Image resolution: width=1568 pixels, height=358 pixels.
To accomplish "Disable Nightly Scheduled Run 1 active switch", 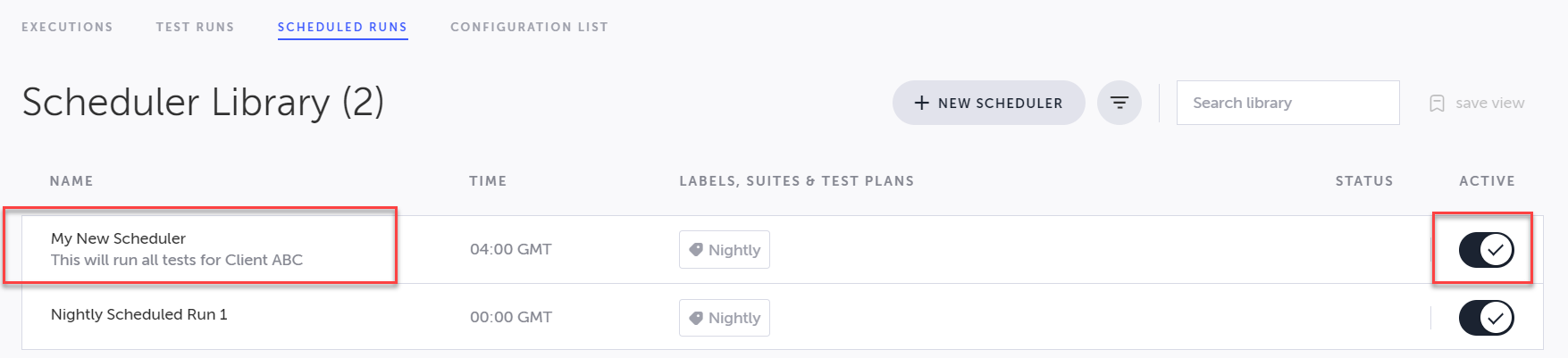I will 1486,318.
